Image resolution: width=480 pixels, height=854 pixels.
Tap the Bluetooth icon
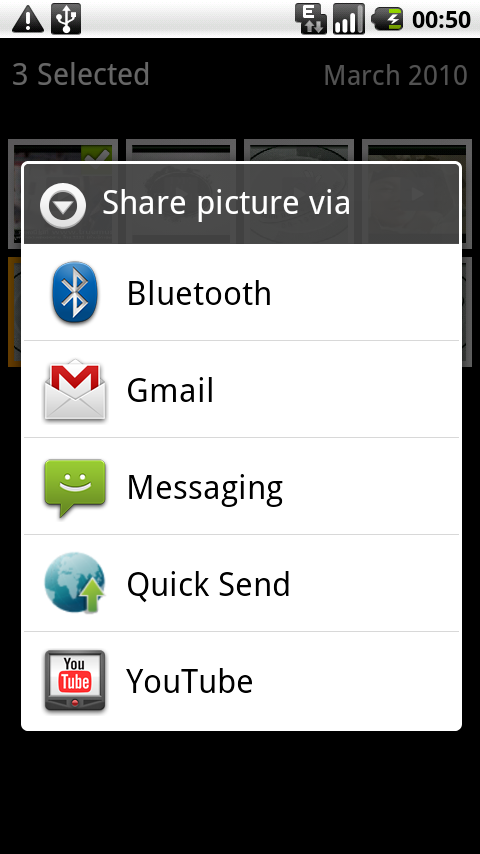coord(75,292)
